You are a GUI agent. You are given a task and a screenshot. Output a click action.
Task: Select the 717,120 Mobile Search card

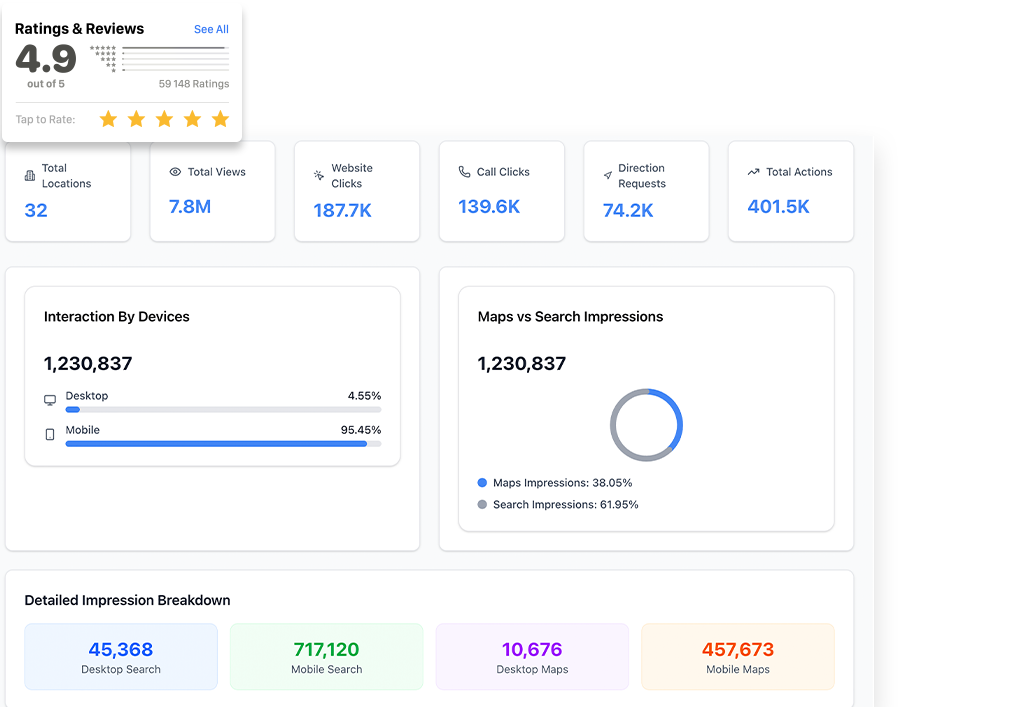[x=326, y=656]
